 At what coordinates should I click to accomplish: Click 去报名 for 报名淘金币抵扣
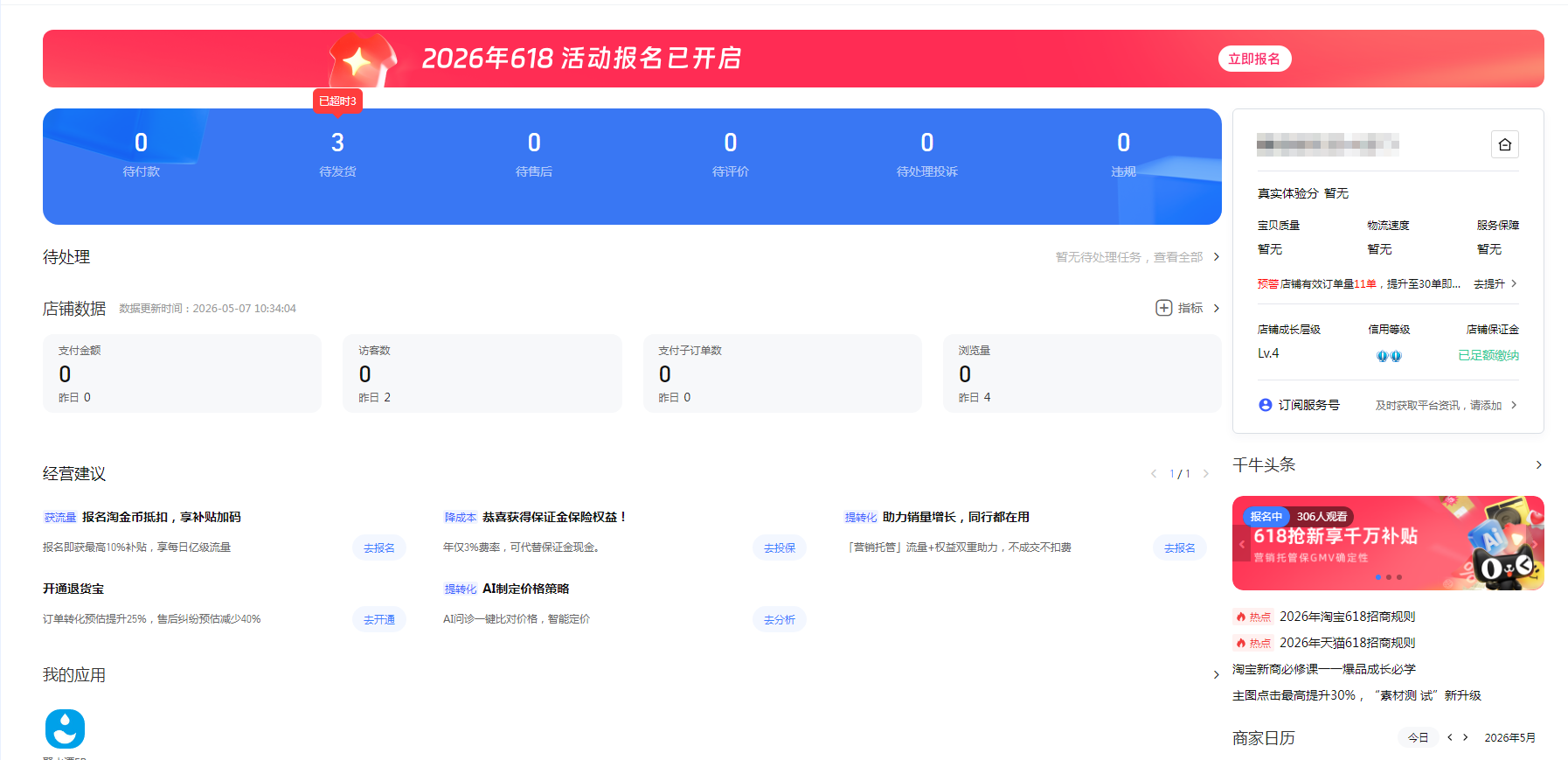pyautogui.click(x=379, y=548)
